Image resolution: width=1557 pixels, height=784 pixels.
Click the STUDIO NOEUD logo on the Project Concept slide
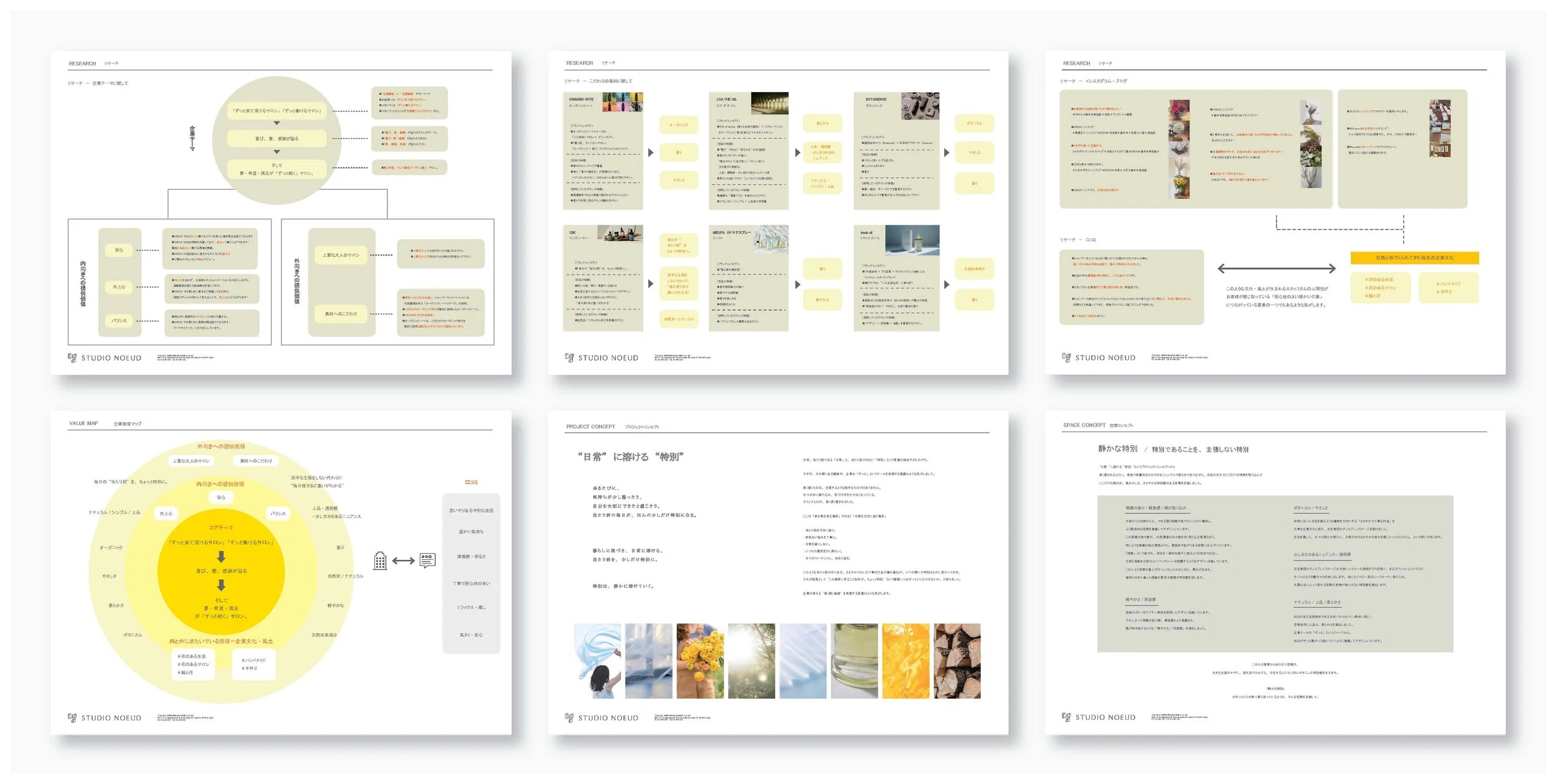pos(602,717)
